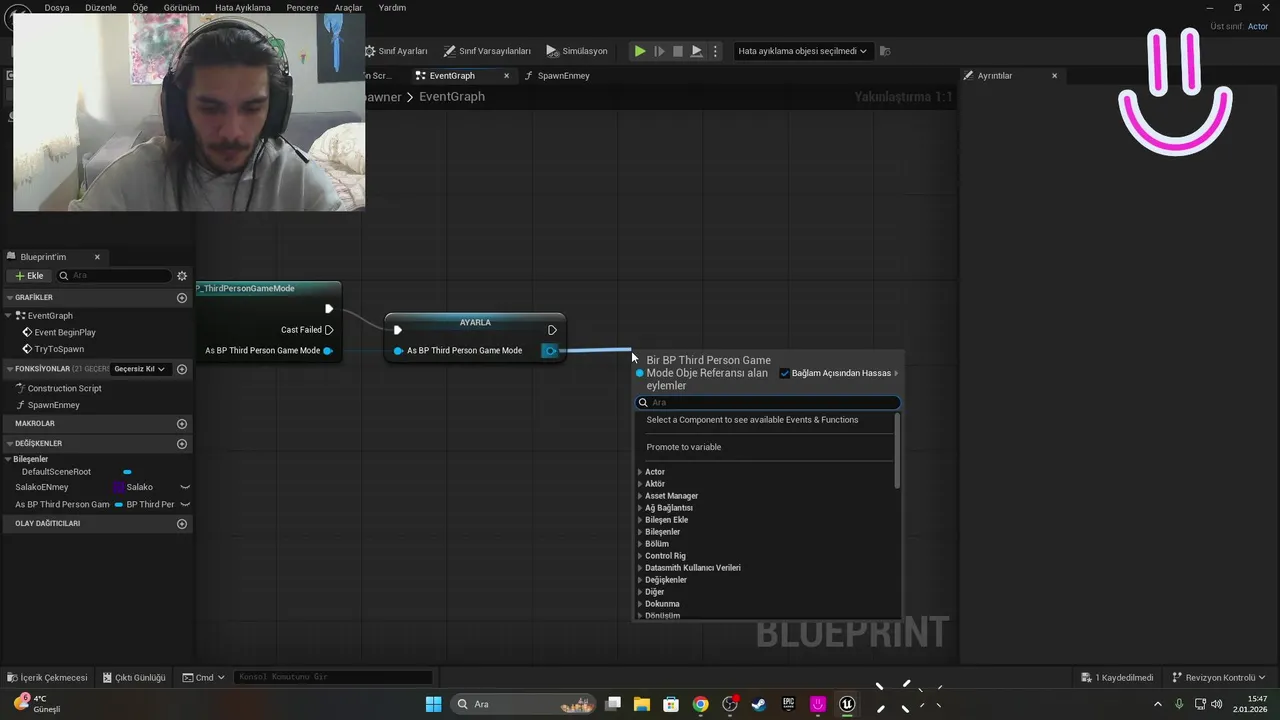The width and height of the screenshot is (1280, 720).
Task: Switch to the EventGraph tab
Action: tap(452, 76)
